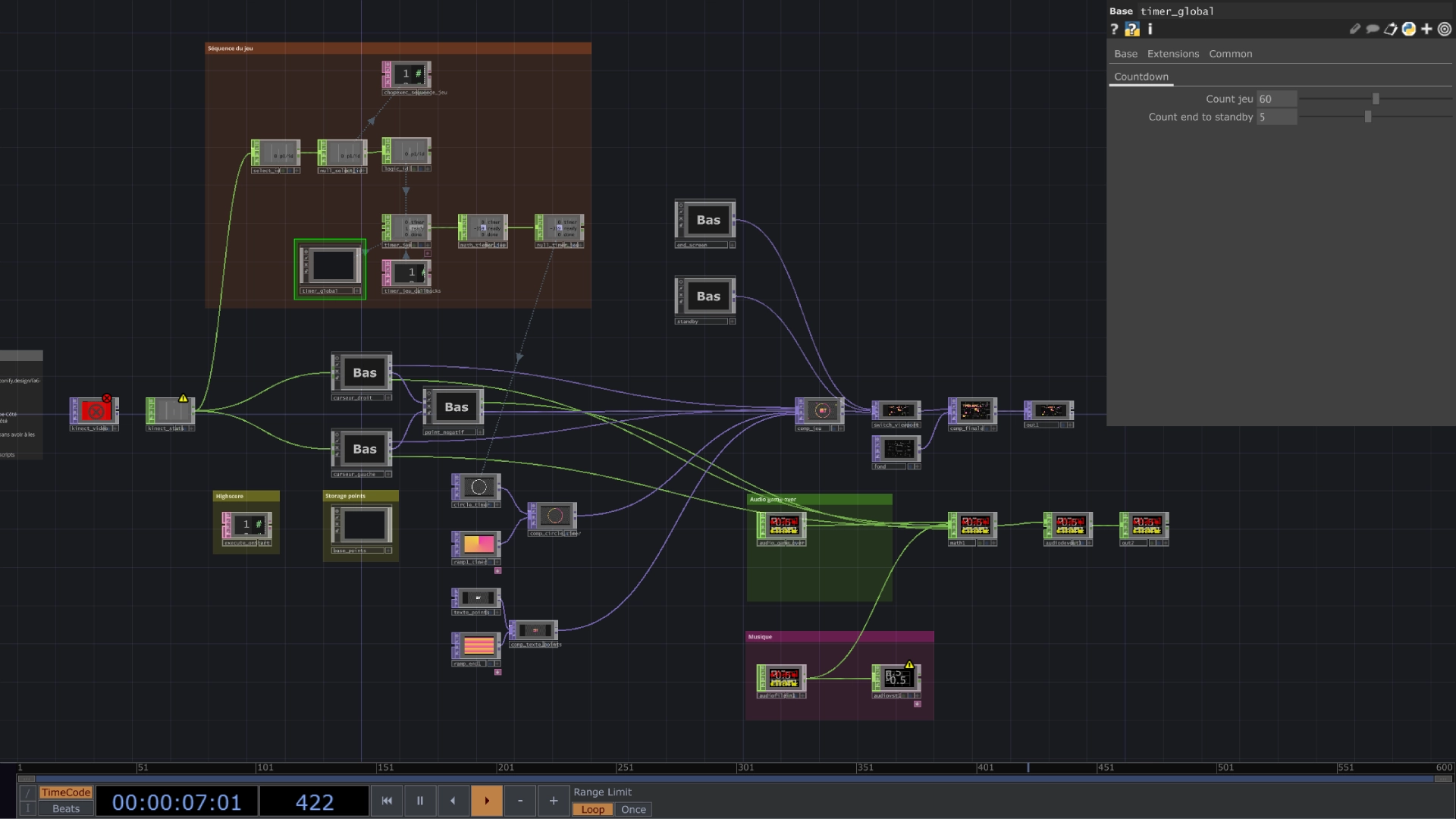This screenshot has height=819, width=1456.
Task: Toggle Beats display mode
Action: (66, 808)
